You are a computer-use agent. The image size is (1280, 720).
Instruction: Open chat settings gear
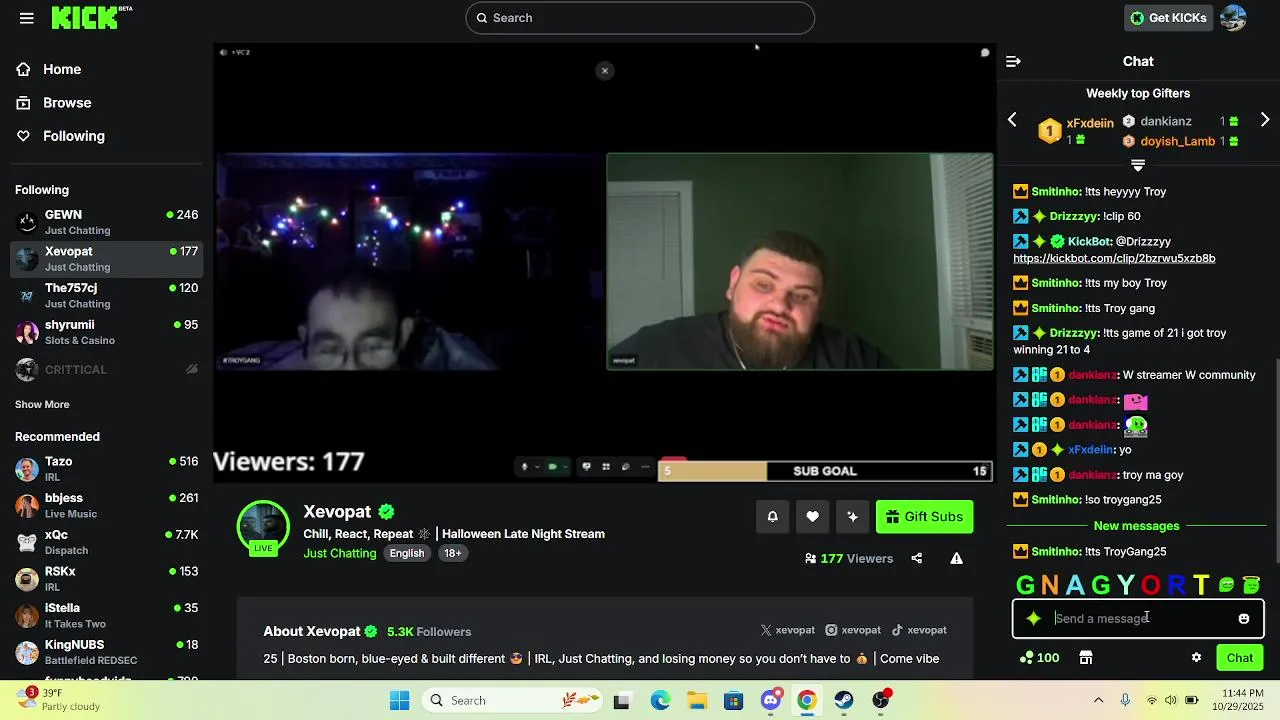pyautogui.click(x=1196, y=658)
